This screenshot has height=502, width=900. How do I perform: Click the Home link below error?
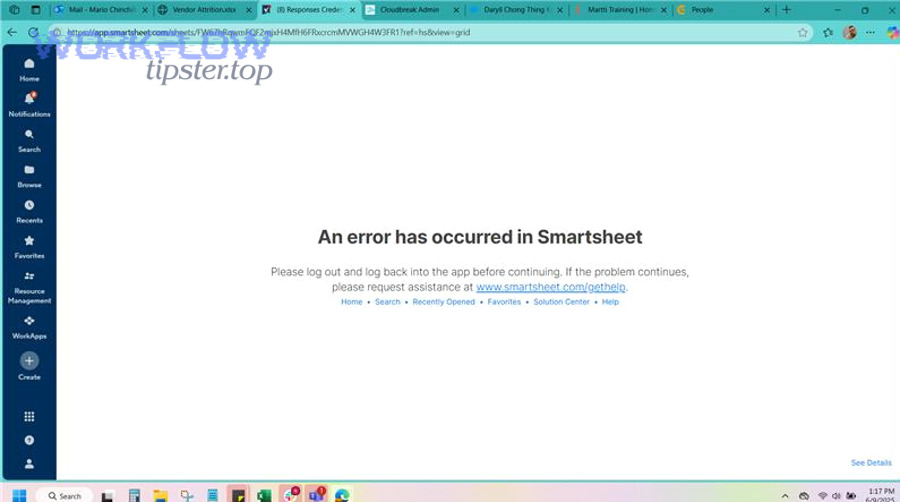click(x=351, y=302)
